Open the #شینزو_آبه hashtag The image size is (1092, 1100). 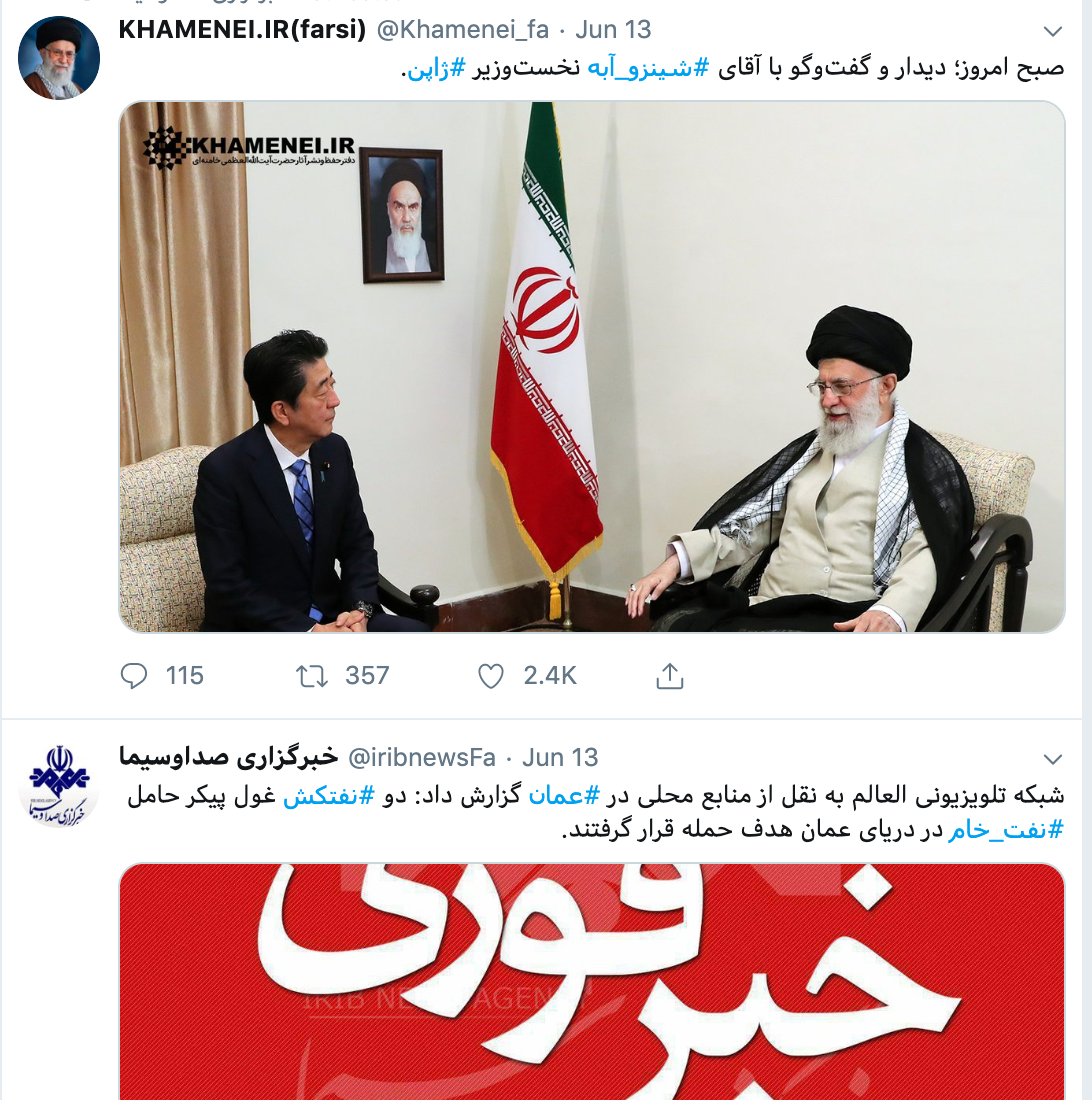click(x=648, y=68)
